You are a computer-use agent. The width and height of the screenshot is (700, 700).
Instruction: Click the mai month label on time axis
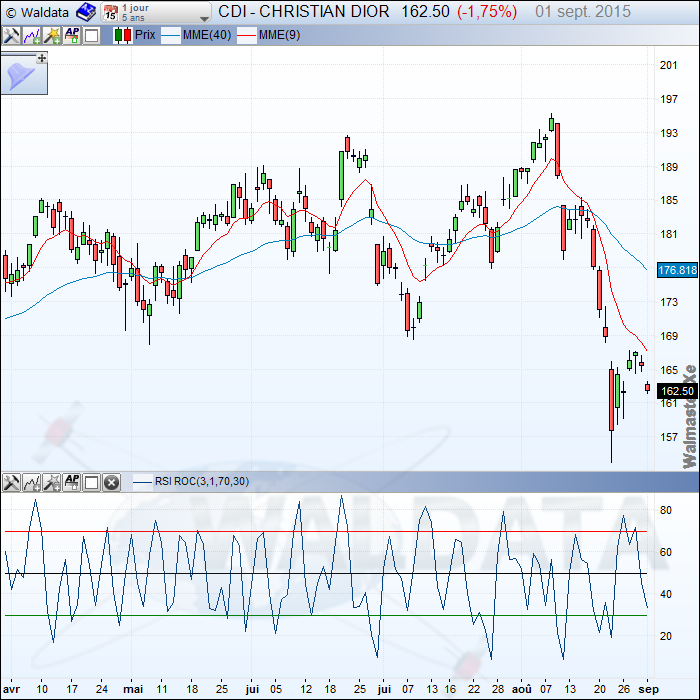tap(133, 689)
